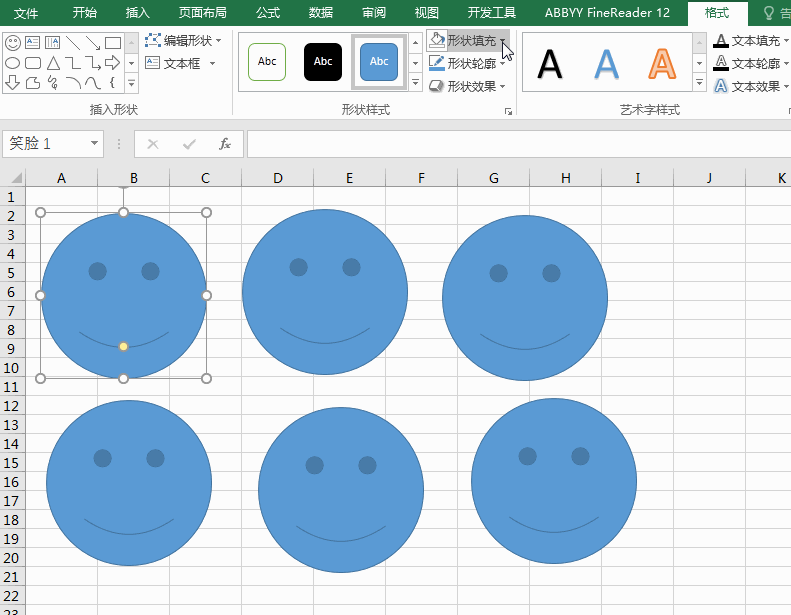Screen dimensions: 791x615
Task: Open the ABBYY FineReader 12 tab
Action: 607,13
